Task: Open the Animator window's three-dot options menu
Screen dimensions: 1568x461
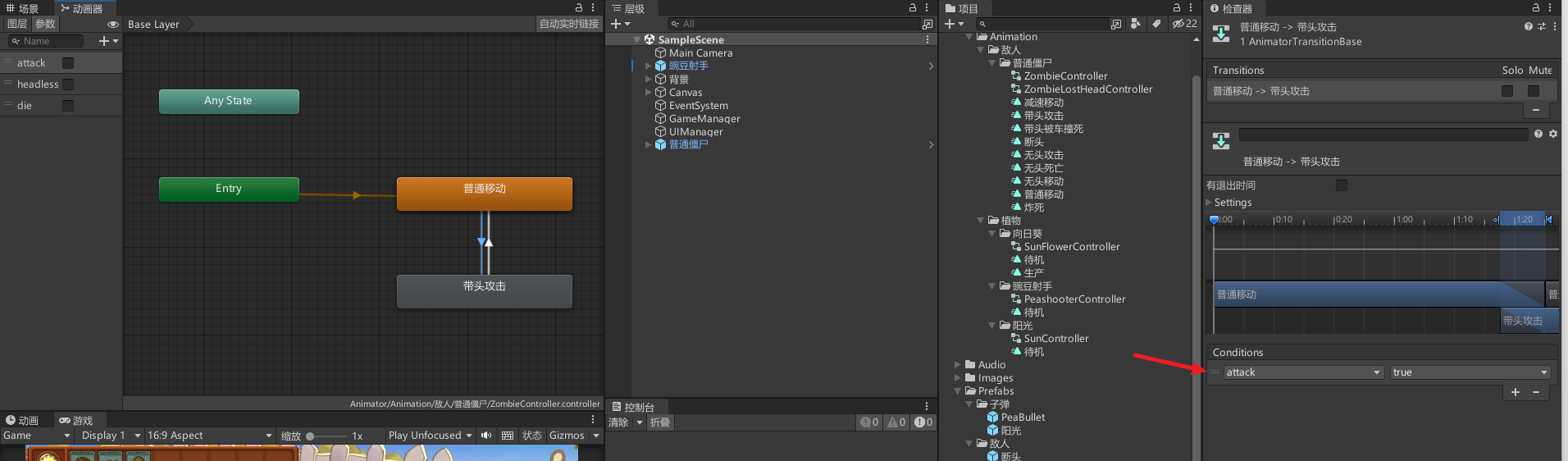Action: [593, 7]
